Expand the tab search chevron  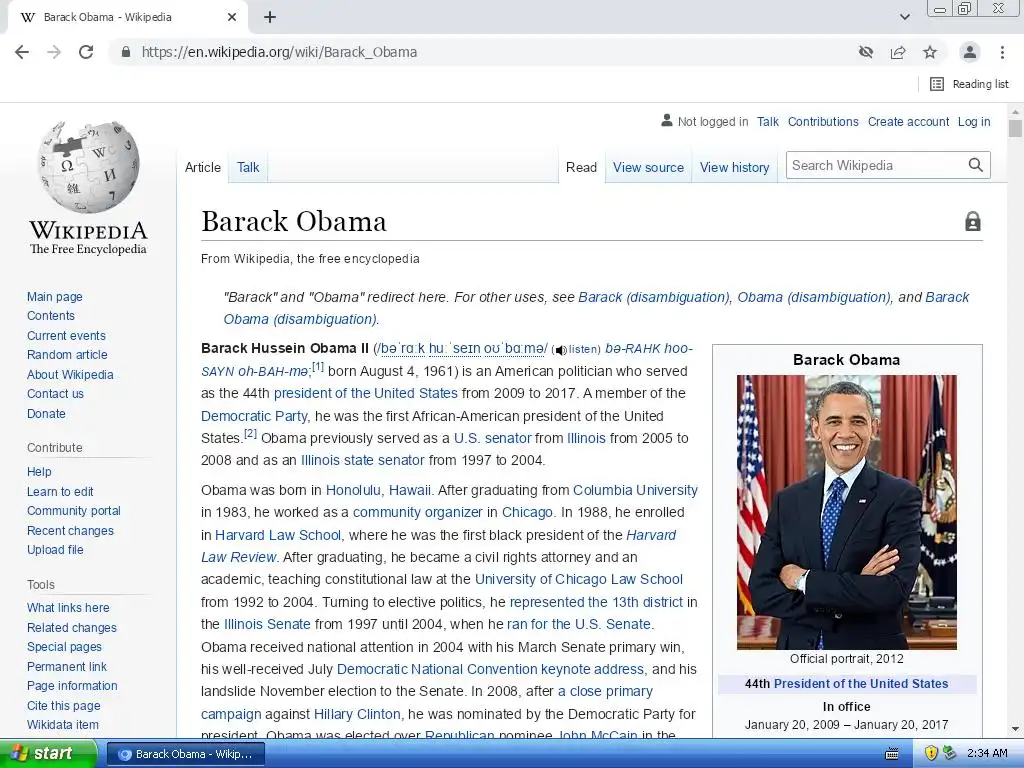[904, 17]
